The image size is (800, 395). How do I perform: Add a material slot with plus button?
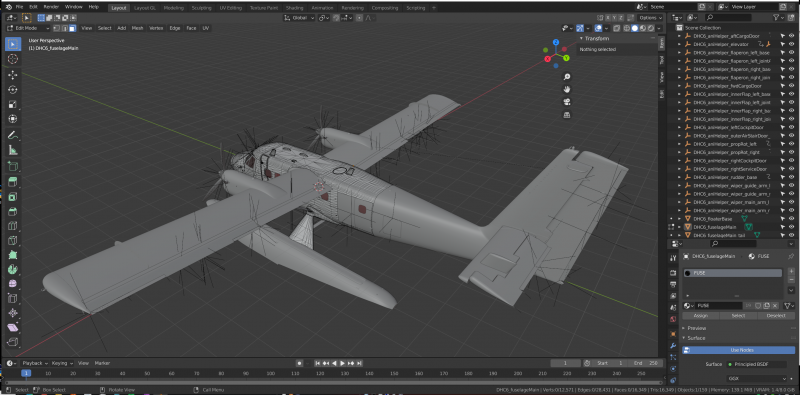click(x=791, y=271)
